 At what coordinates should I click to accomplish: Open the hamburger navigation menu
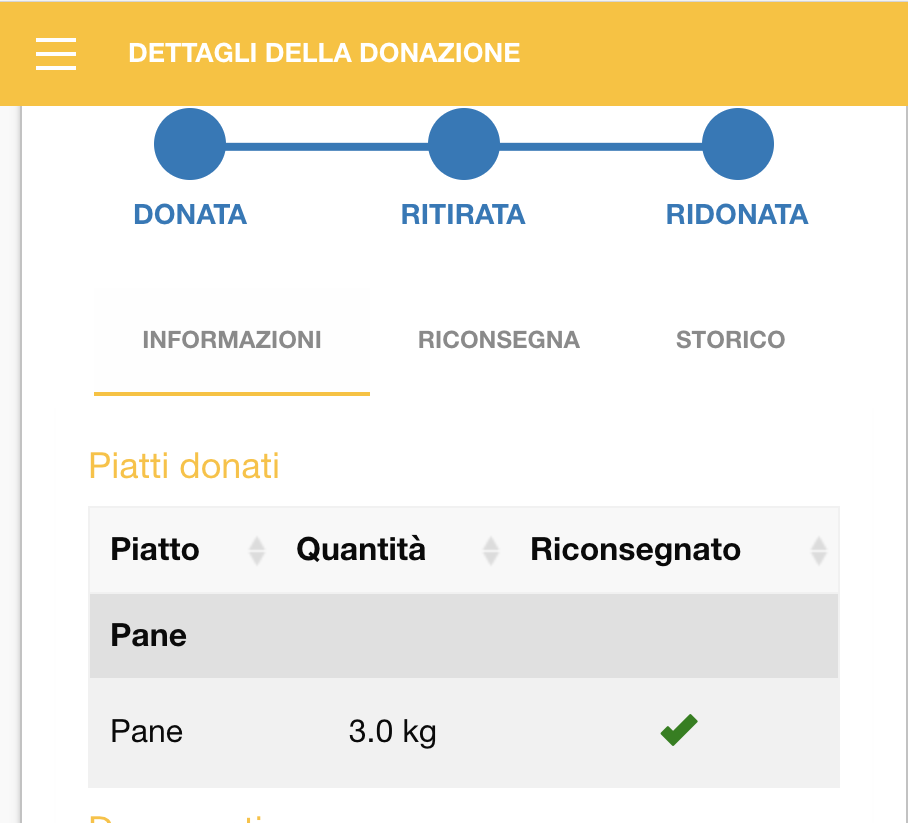[56, 54]
